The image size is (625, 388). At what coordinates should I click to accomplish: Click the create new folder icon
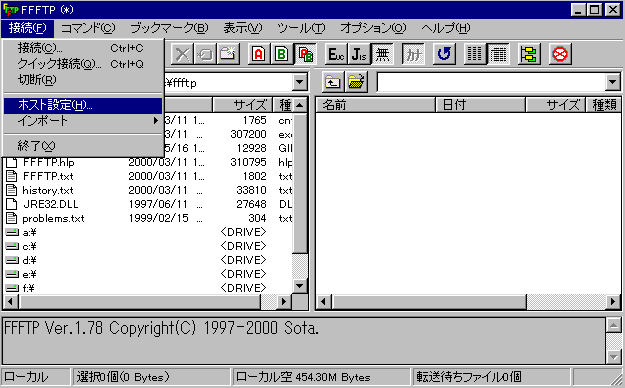tap(228, 54)
